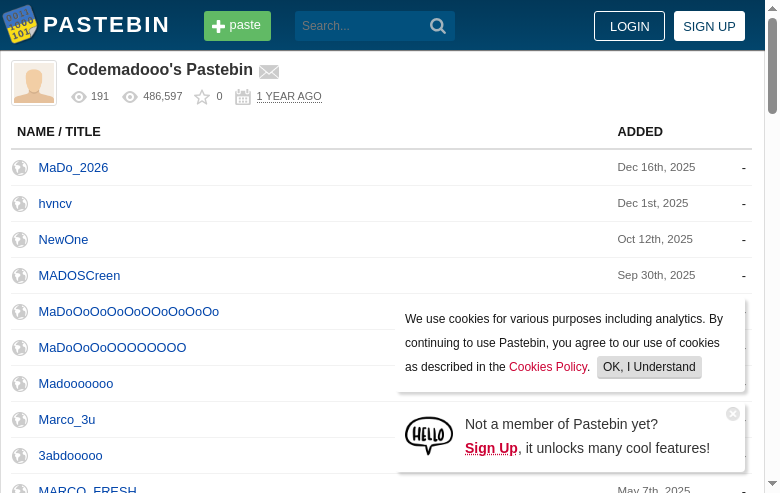Open the NewOne paste
780x493 pixels.
63,240
